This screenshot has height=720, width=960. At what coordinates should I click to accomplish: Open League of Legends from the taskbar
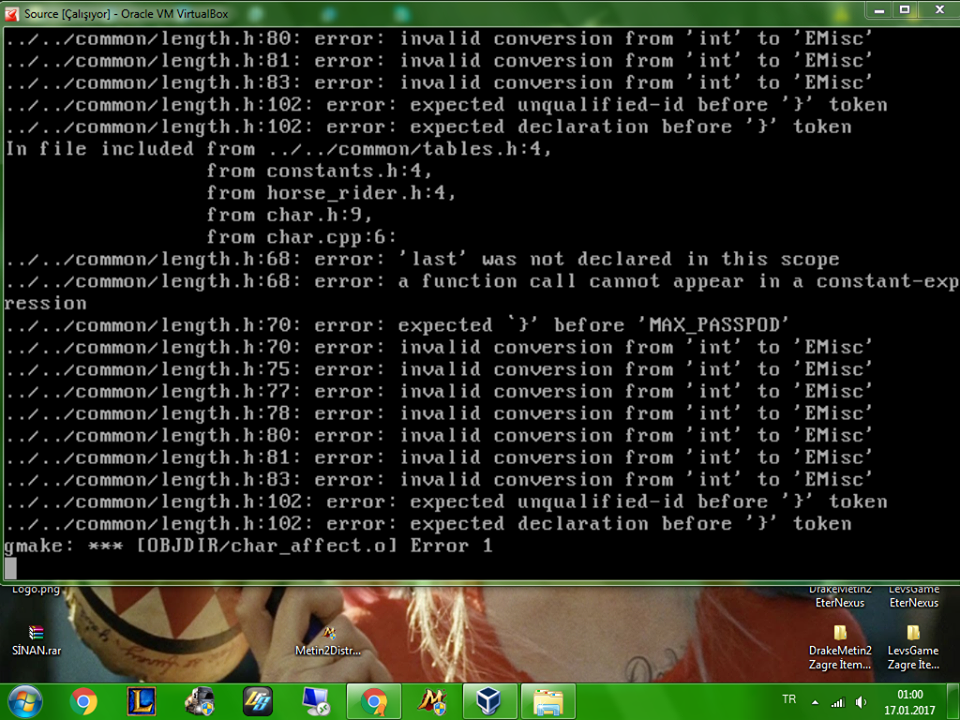pyautogui.click(x=141, y=702)
